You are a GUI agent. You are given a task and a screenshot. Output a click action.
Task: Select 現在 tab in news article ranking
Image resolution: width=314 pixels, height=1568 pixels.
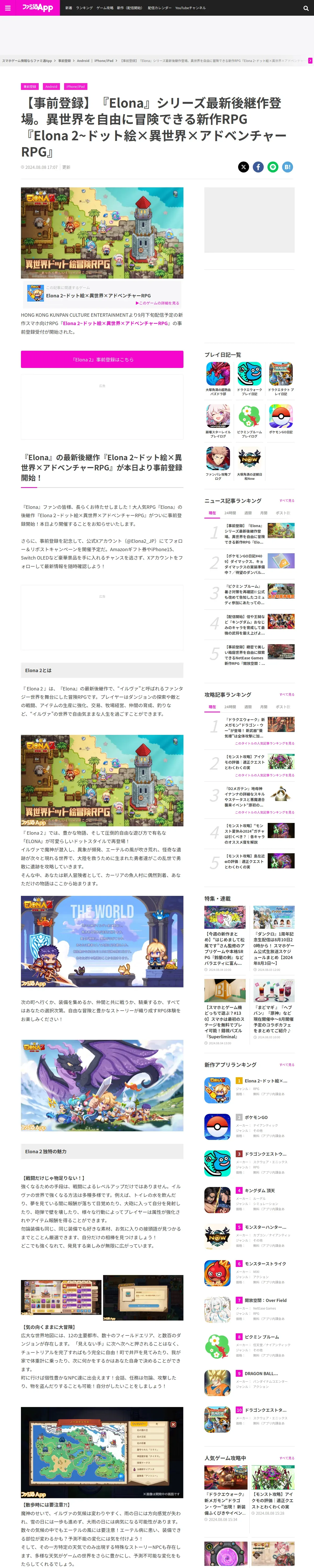pyautogui.click(x=212, y=513)
